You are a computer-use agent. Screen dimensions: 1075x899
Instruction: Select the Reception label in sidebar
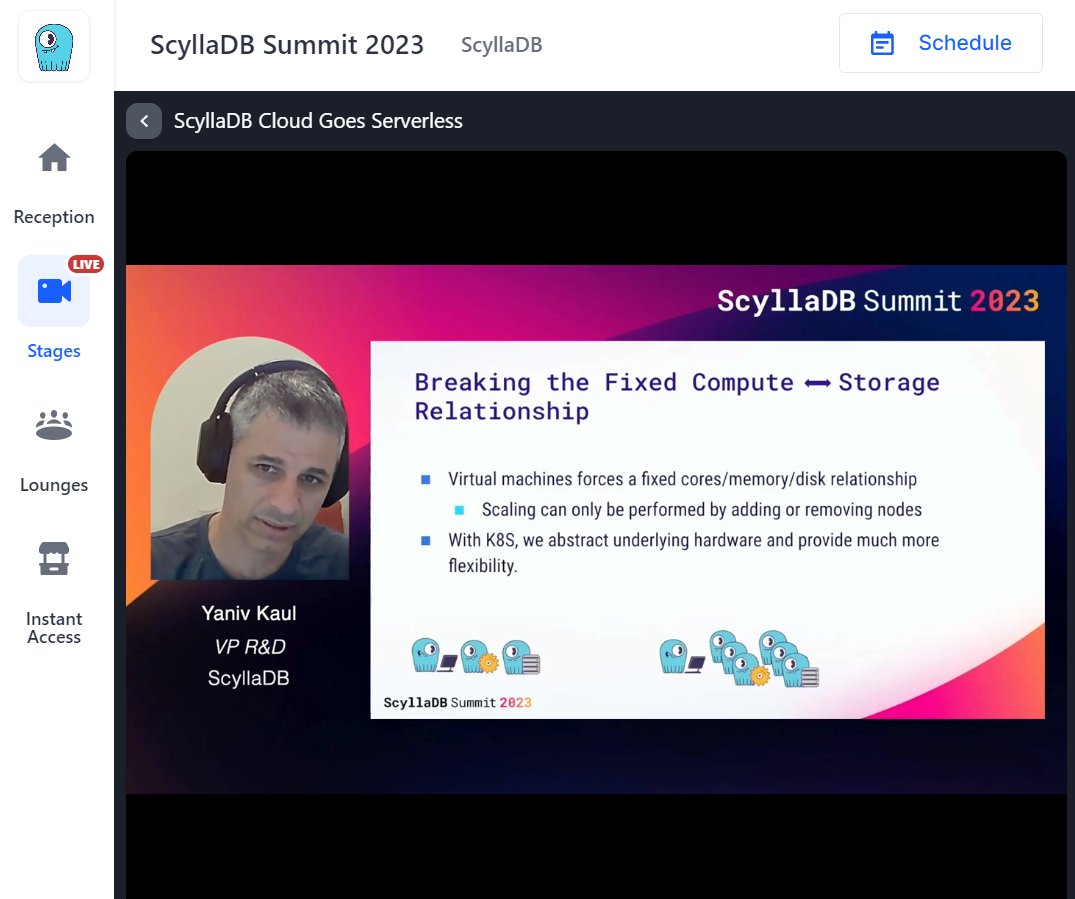click(54, 217)
